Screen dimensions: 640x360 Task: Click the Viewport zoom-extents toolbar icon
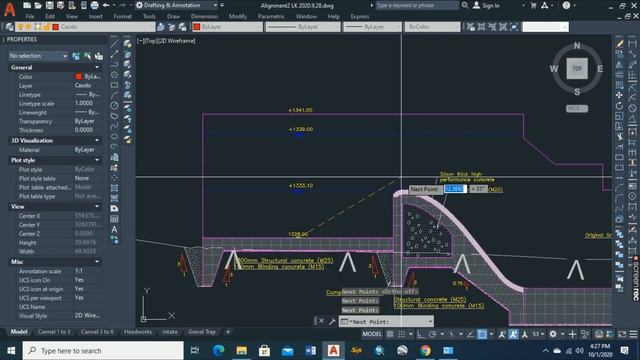tap(514, 27)
